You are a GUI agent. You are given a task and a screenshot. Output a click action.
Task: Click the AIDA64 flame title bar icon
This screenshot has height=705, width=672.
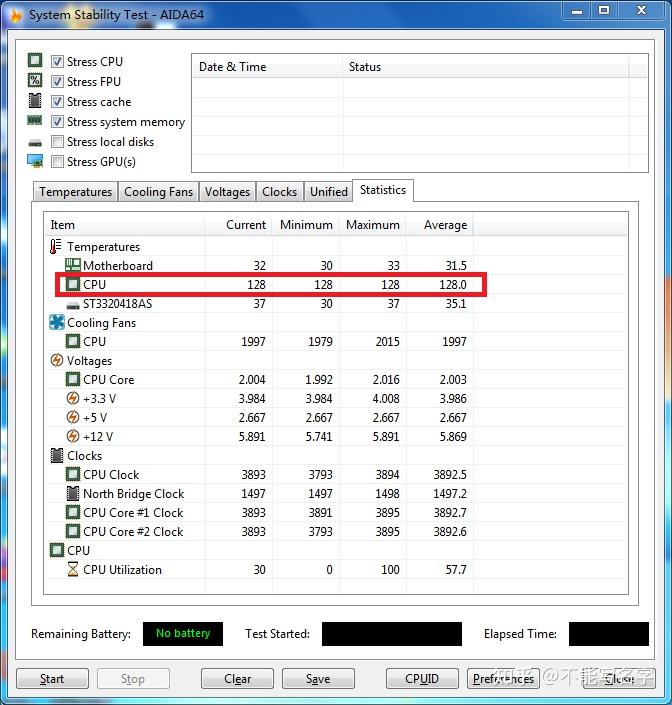16,15
